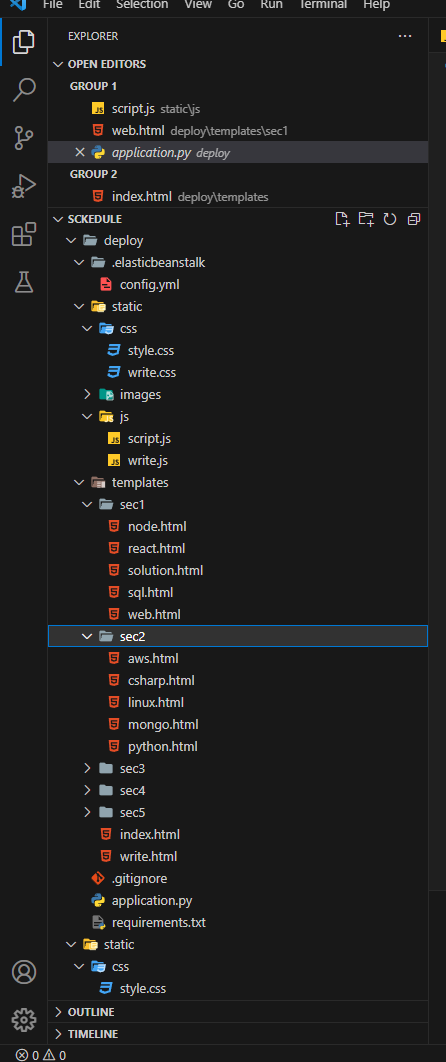This screenshot has height=1062, width=446.
Task: Open the Accounts profile icon
Action: (24, 972)
